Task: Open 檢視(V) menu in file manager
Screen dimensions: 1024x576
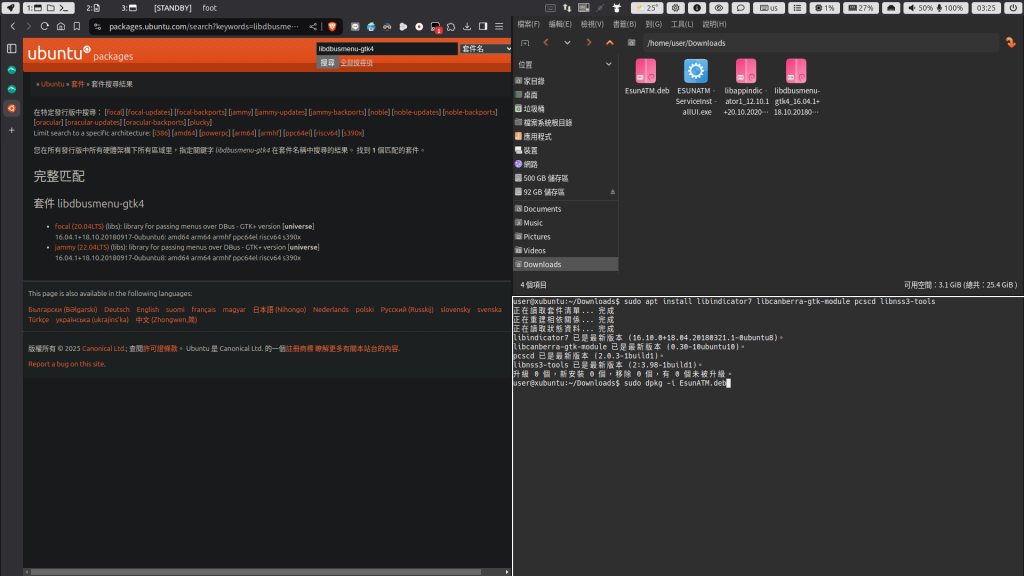Action: pos(592,24)
